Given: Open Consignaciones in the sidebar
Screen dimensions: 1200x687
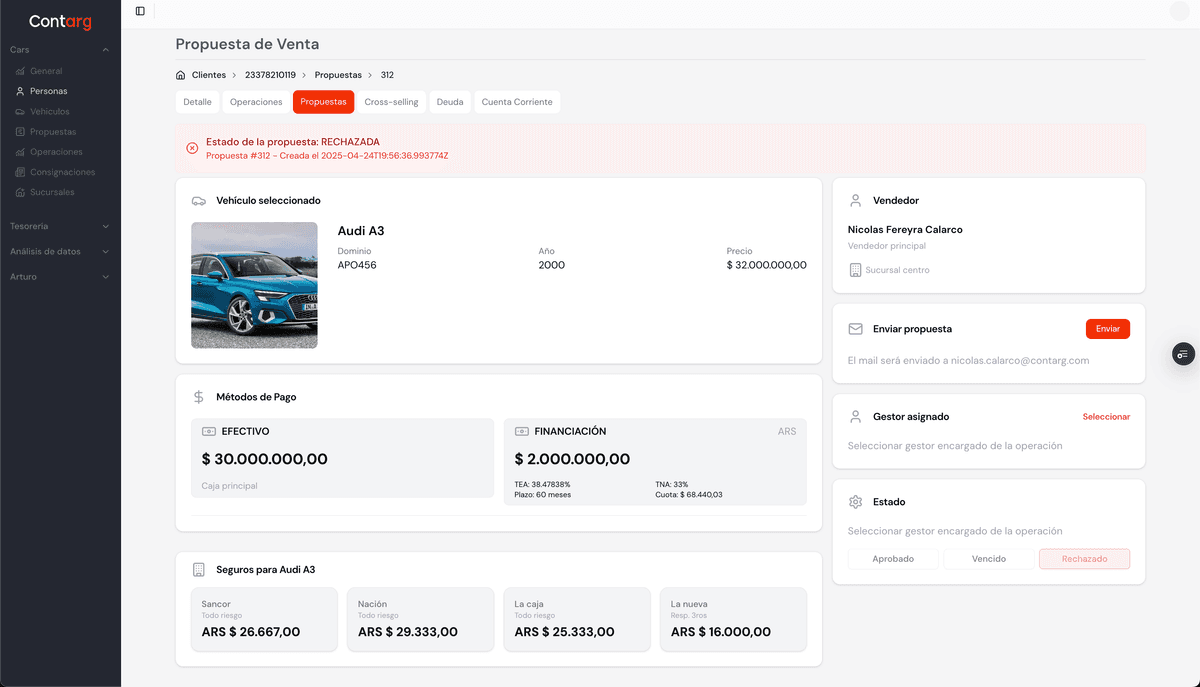Looking at the screenshot, I should (61, 172).
